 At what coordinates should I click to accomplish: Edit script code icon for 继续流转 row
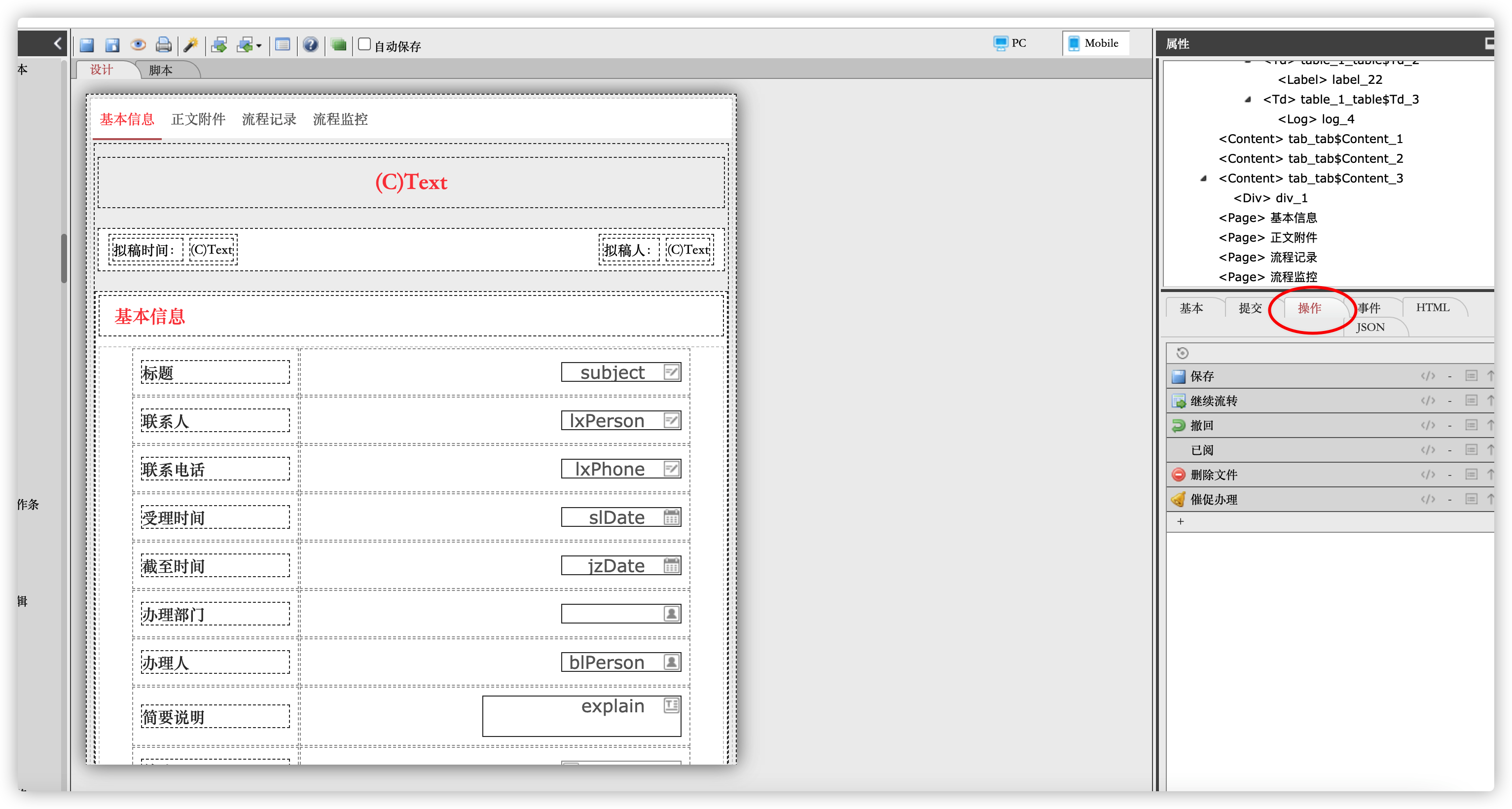(1428, 401)
